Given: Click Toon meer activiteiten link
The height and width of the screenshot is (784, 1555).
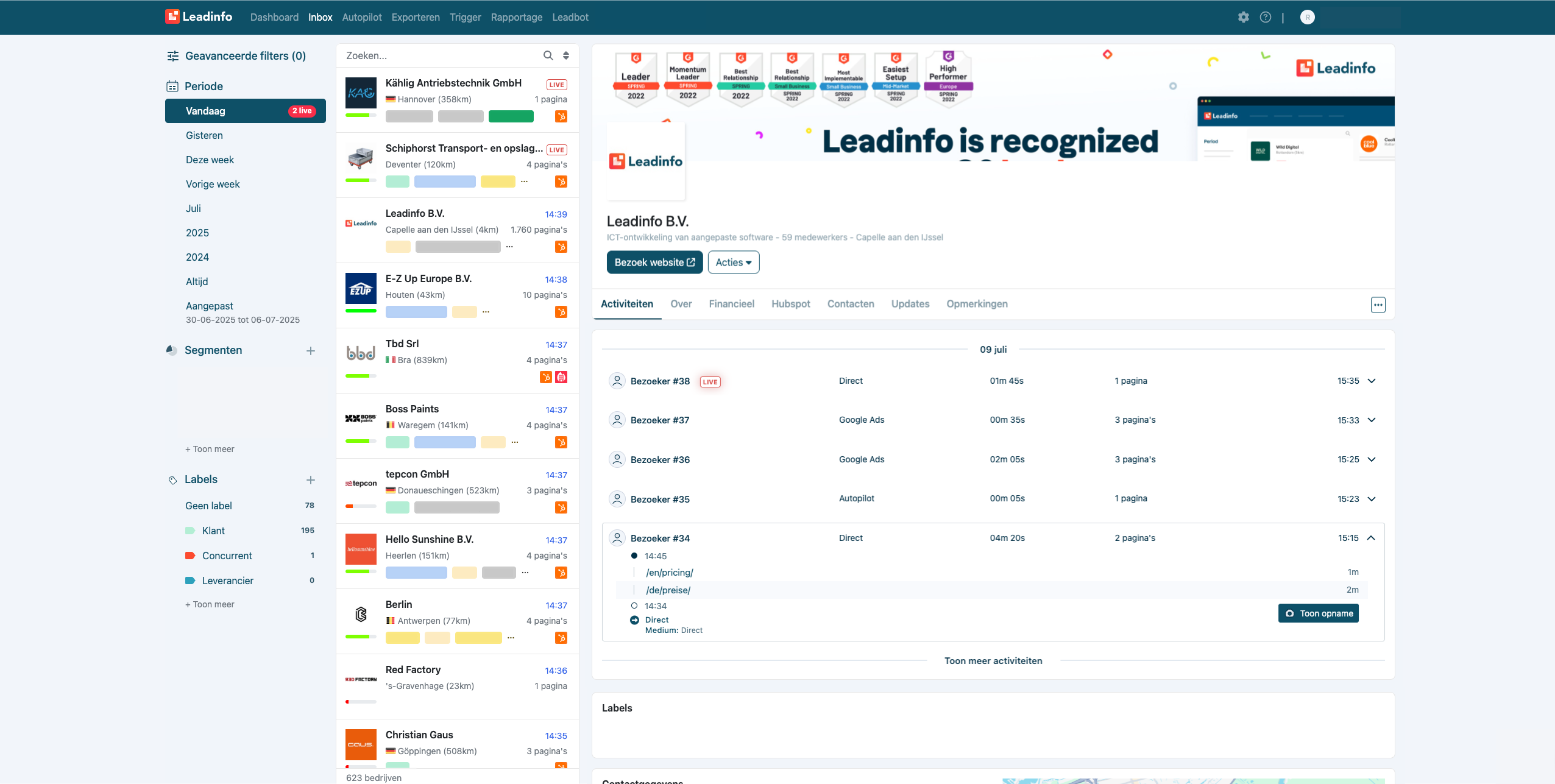Looking at the screenshot, I should (x=993, y=661).
